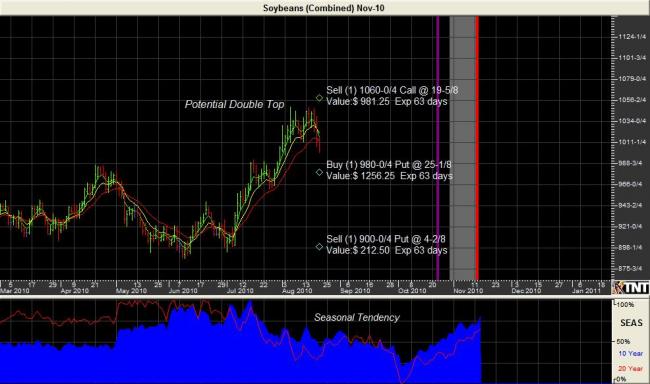The image size is (650, 384).
Task: Click the purple vertical line marker
Action: coord(437,148)
